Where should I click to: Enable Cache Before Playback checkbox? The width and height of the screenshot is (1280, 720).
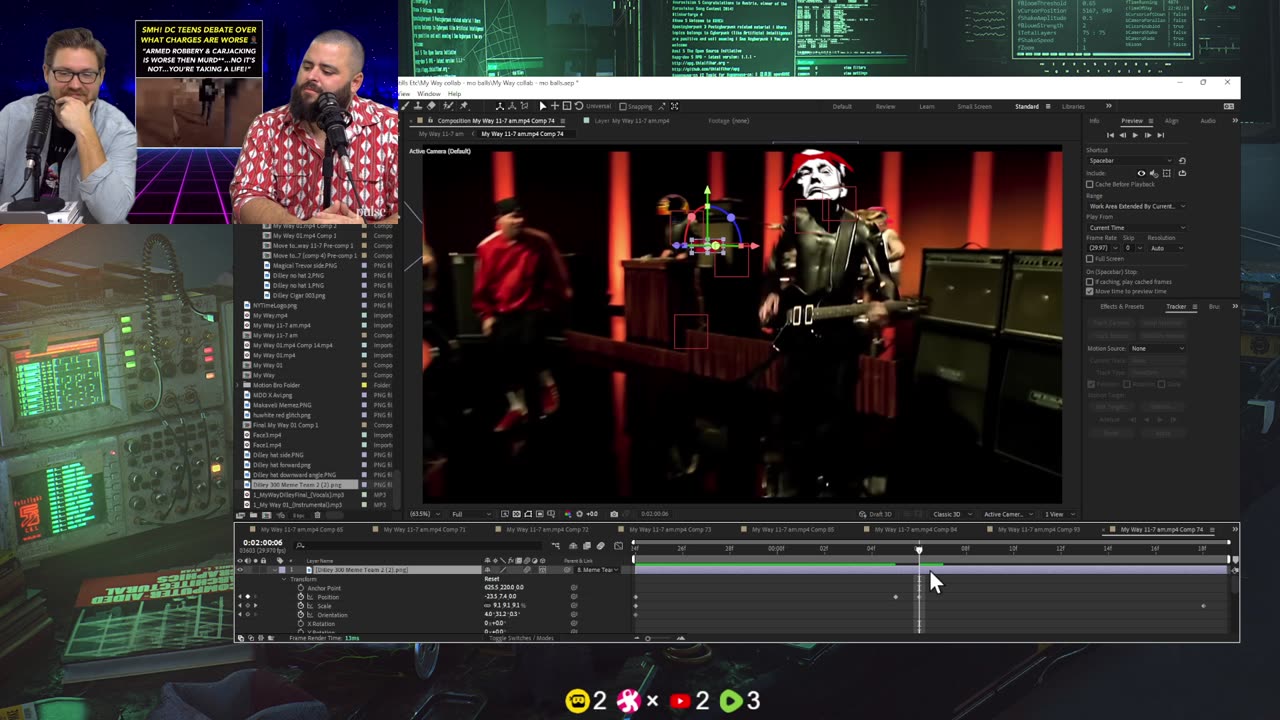(1089, 184)
